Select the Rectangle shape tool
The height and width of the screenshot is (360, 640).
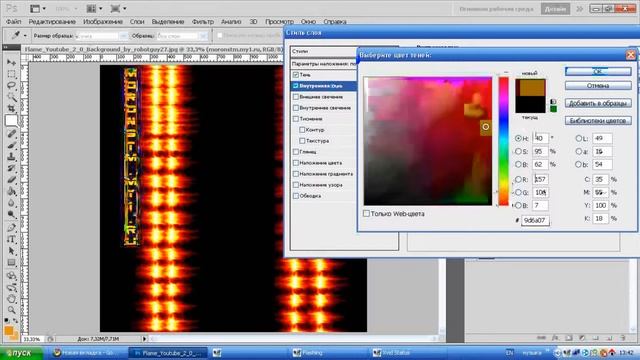click(11, 262)
